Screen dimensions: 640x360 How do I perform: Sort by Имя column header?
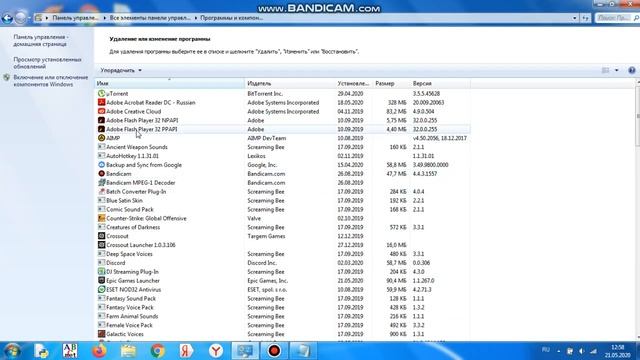169,83
